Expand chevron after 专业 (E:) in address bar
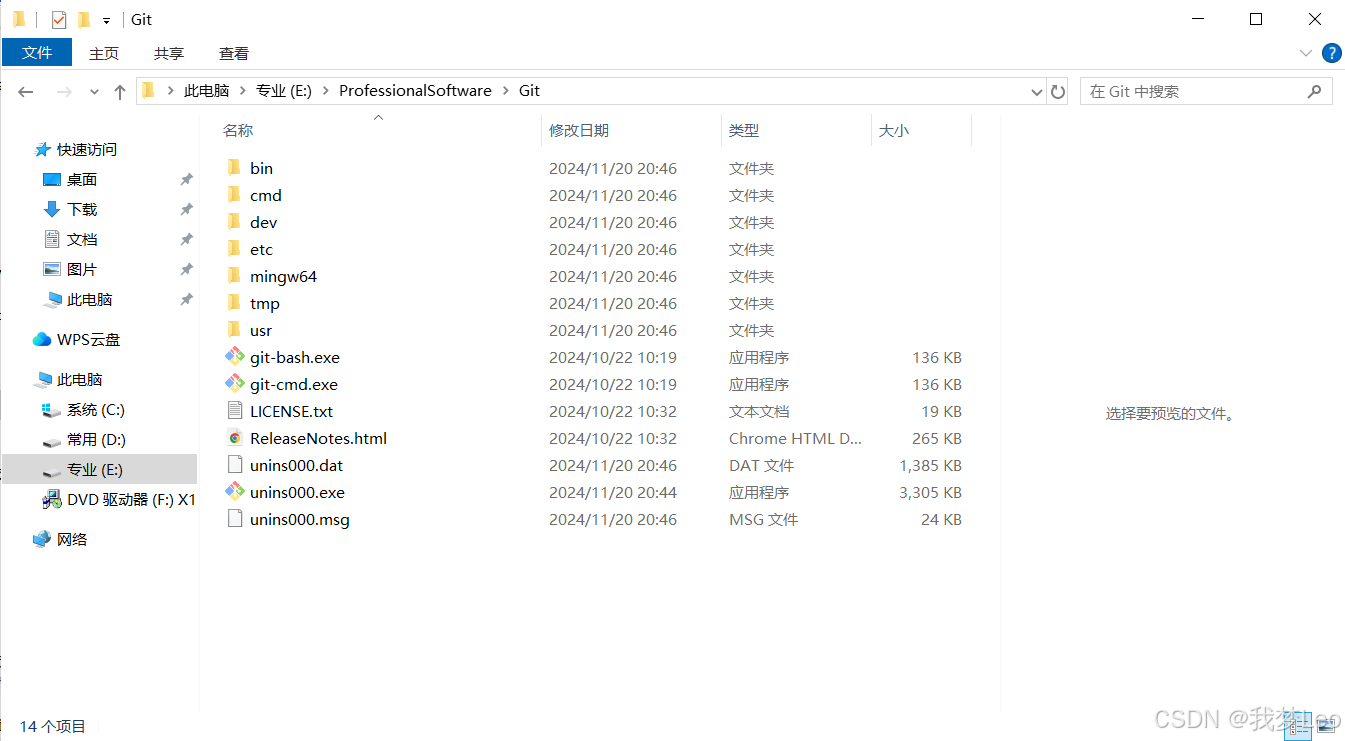The width and height of the screenshot is (1345, 741). pyautogui.click(x=325, y=91)
